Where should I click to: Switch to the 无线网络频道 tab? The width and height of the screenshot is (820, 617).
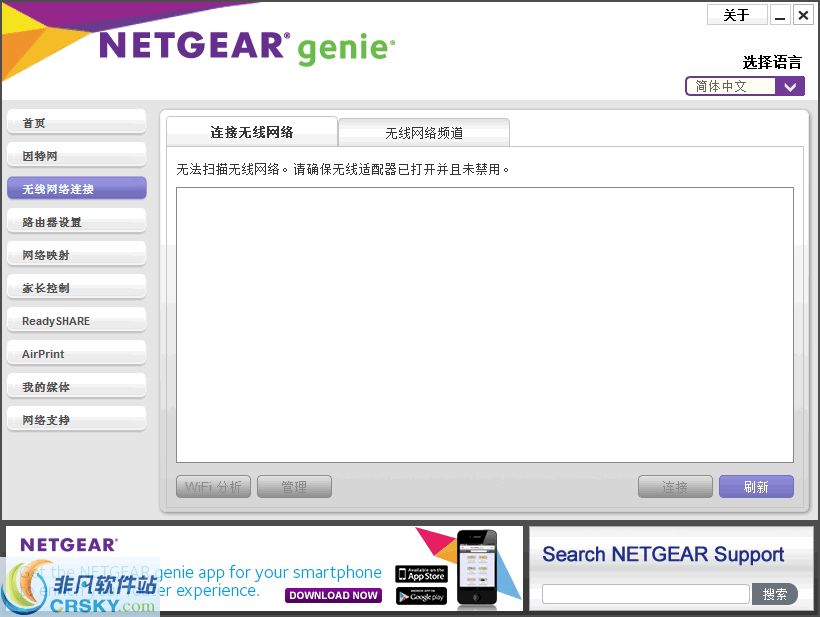(423, 132)
